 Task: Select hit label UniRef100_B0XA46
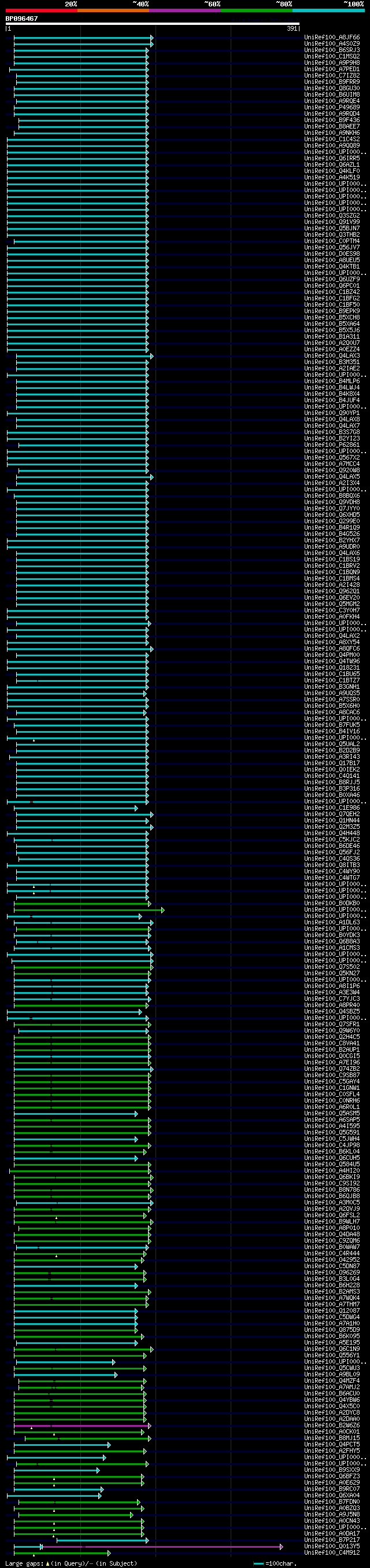pos(332,795)
